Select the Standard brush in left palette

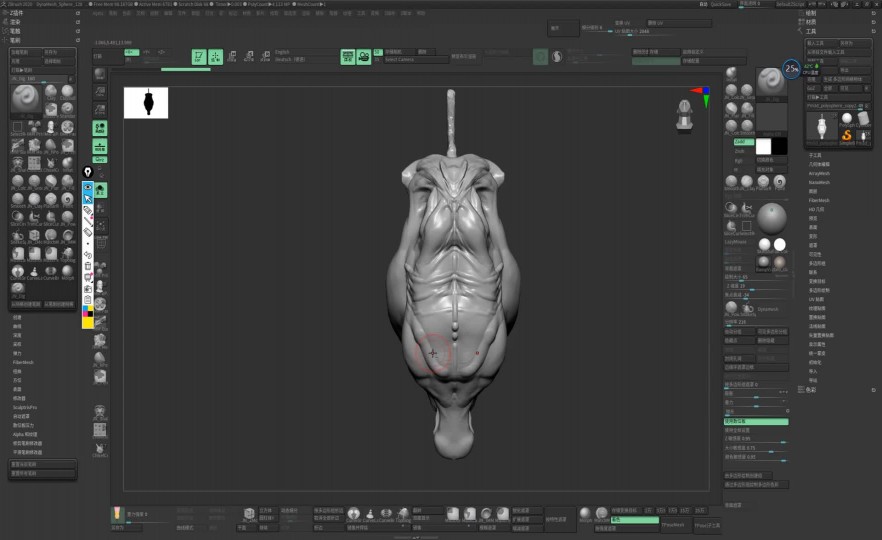pos(68,109)
